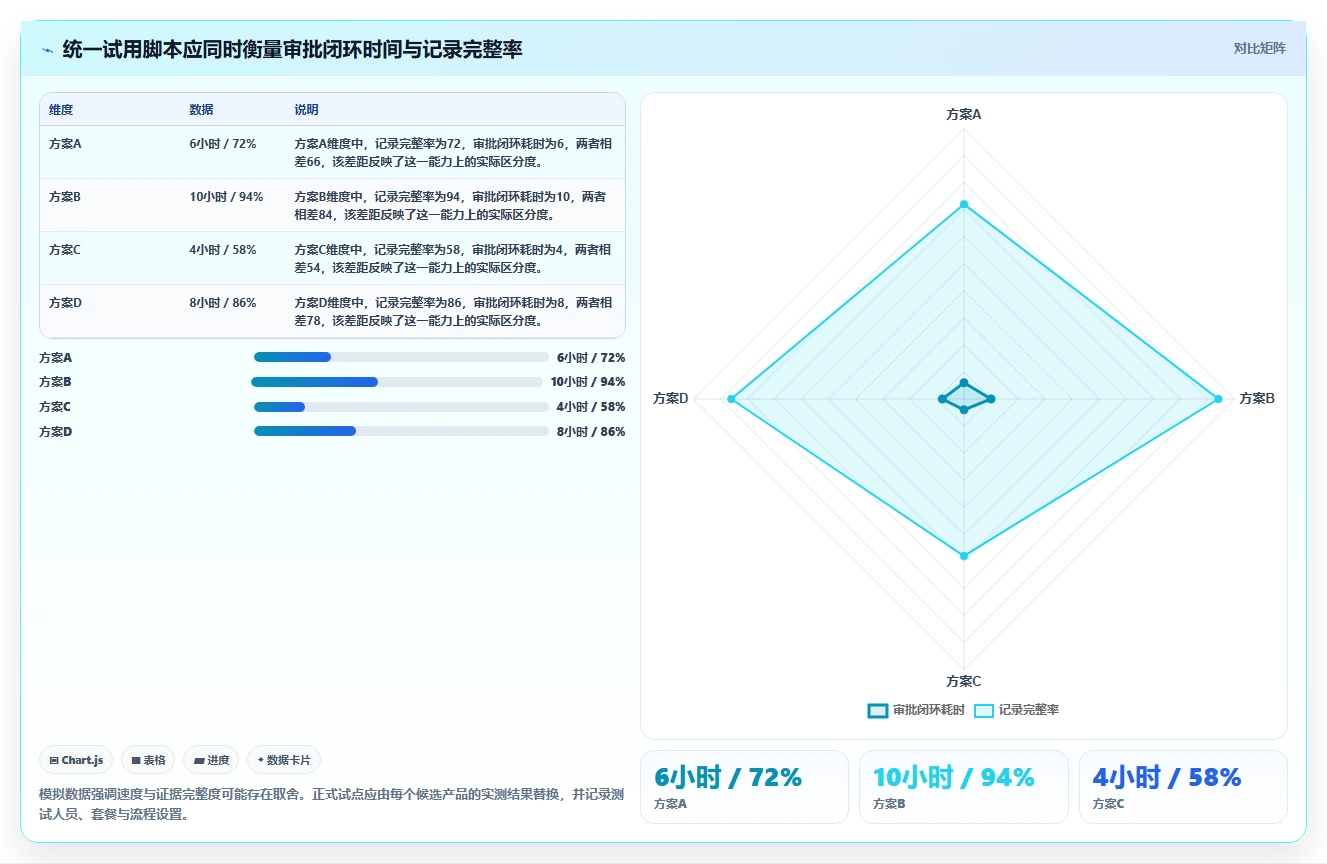Toggle 记录完整率 legend entry
The width and height of the screenshot is (1327, 864).
(x=1016, y=710)
